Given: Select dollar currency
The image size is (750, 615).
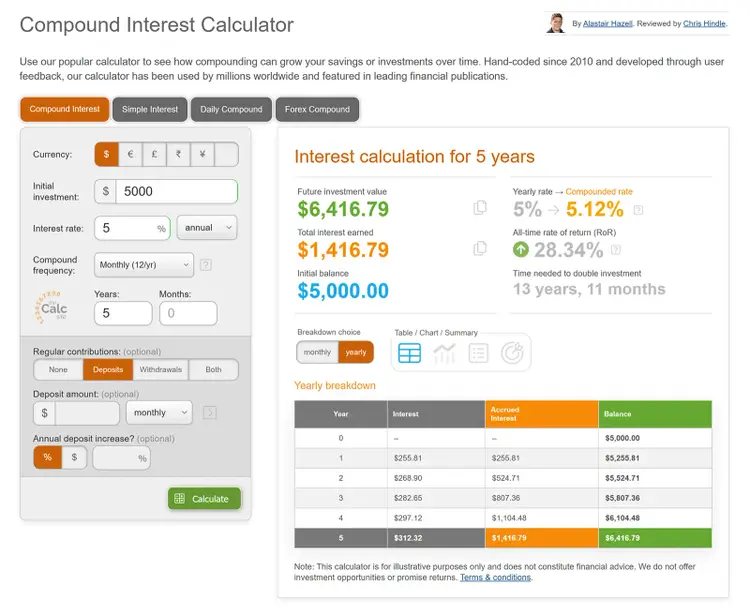Looking at the screenshot, I should 106,154.
